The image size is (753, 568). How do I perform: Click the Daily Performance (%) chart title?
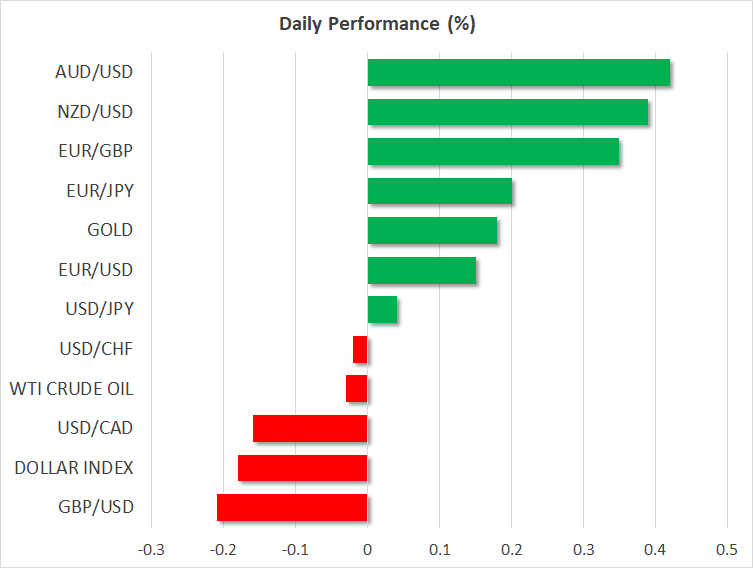point(376,24)
